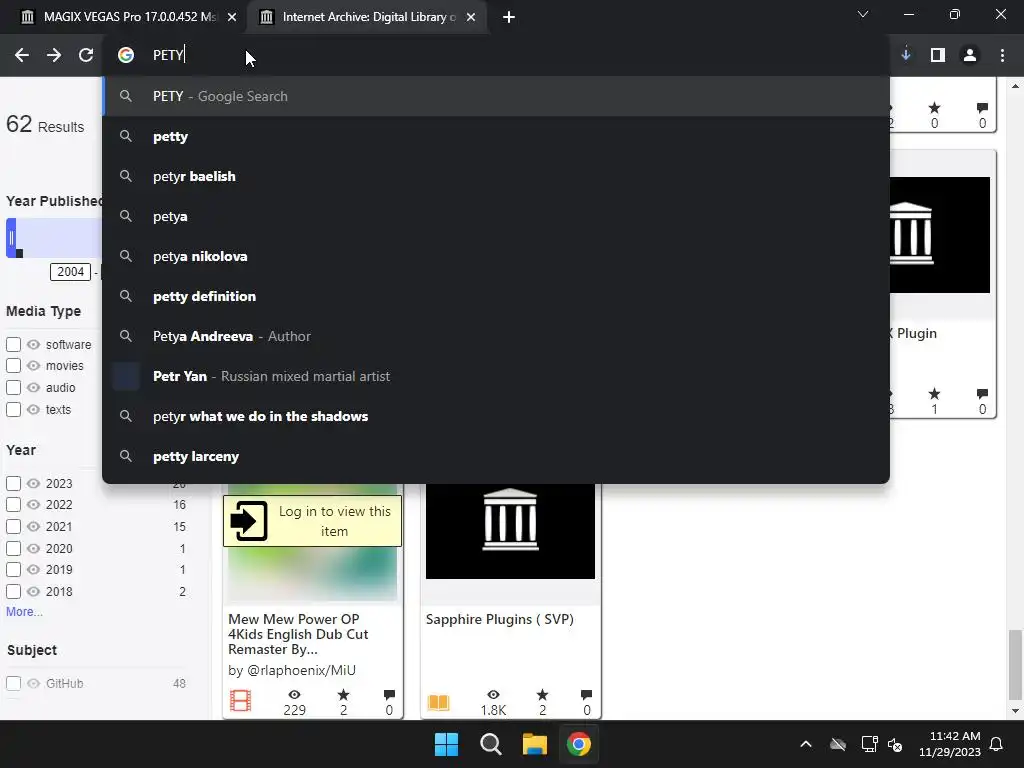Open the tab search chevron
This screenshot has height=768, width=1024.
coord(863,14)
